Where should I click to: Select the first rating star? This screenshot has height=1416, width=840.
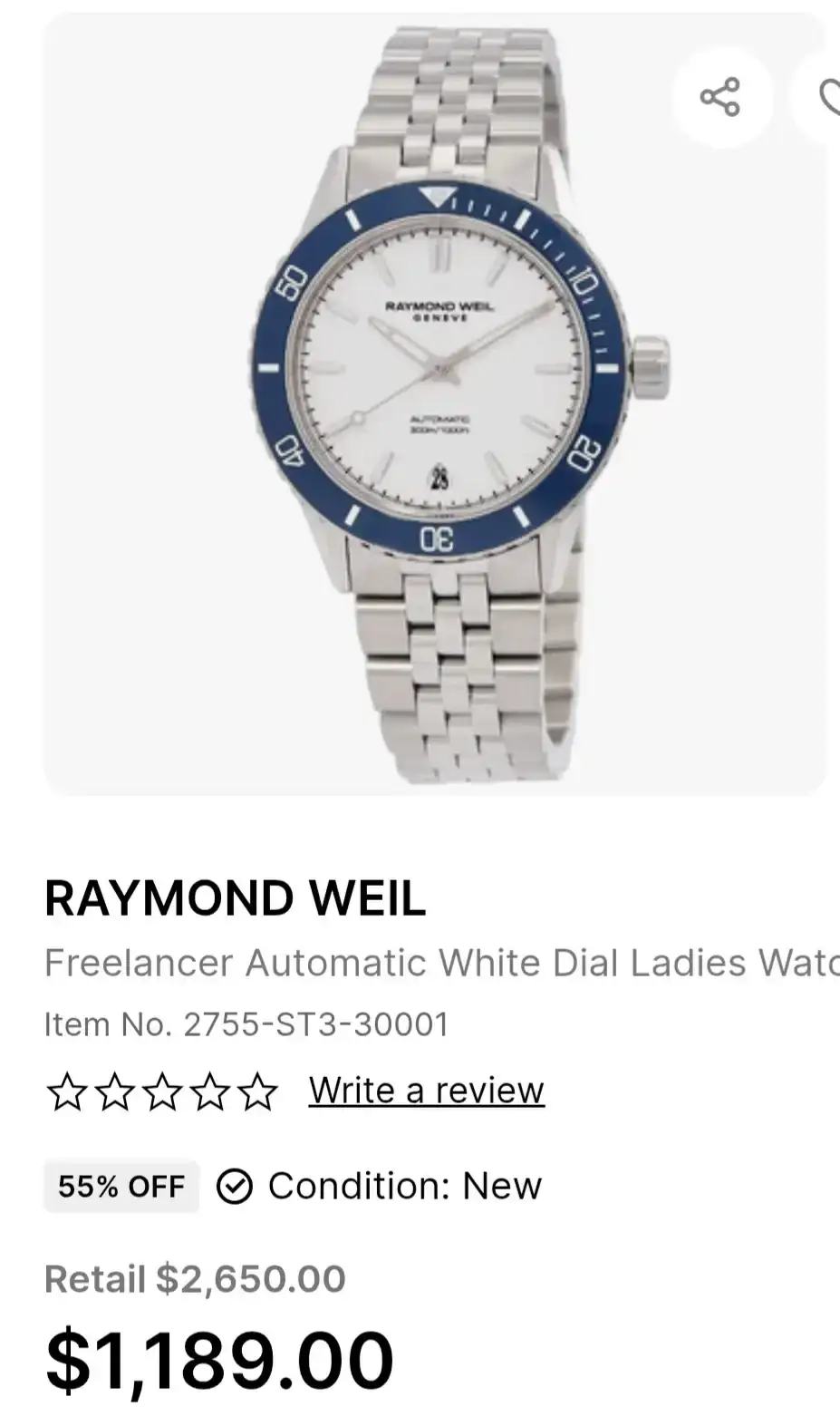click(65, 1091)
